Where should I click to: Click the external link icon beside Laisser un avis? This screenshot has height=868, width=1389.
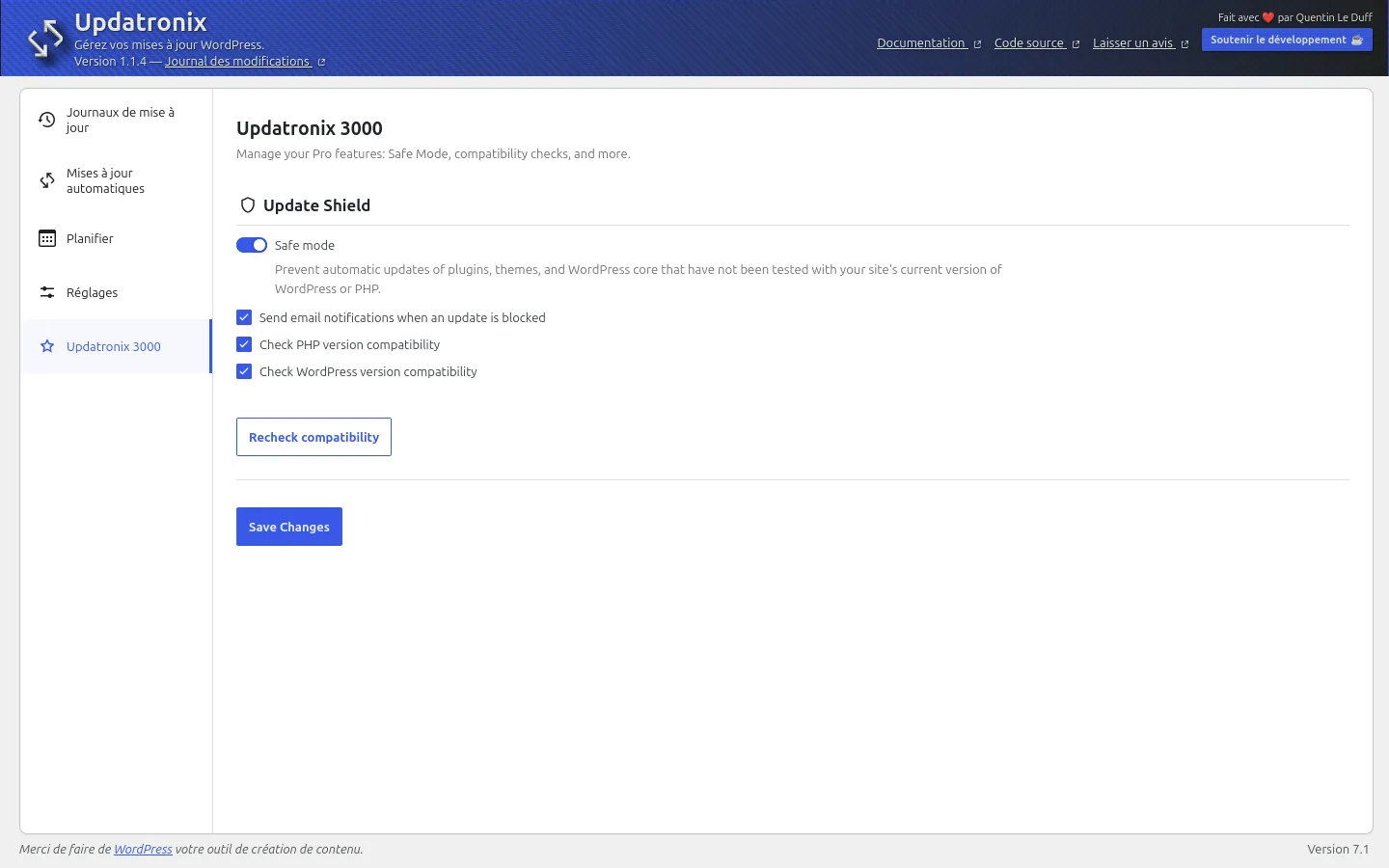pos(1185,44)
